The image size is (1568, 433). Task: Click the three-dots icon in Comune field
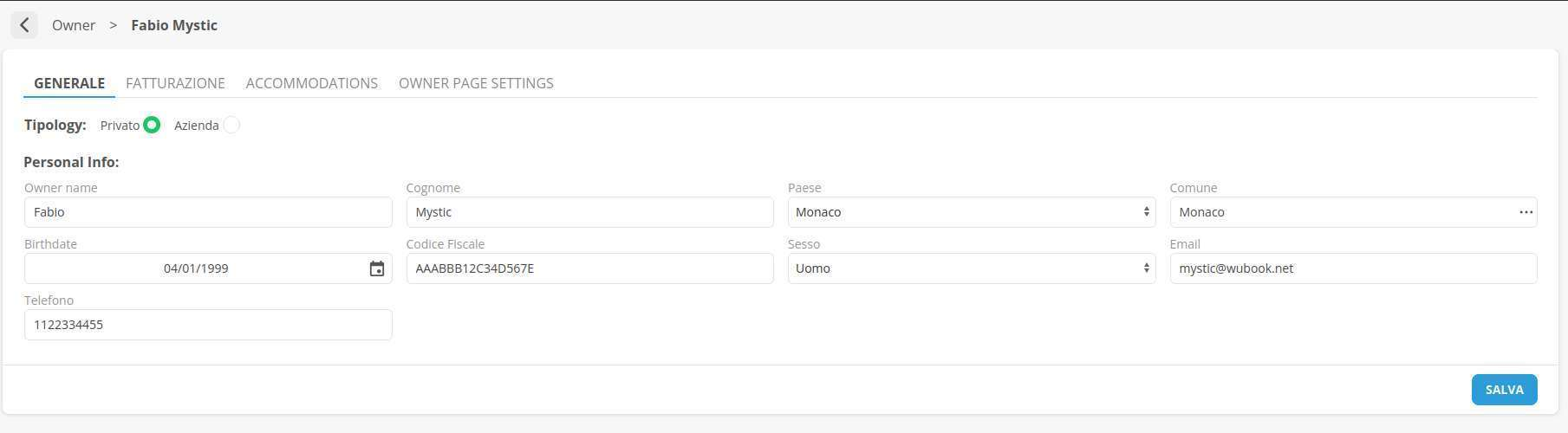click(x=1526, y=212)
